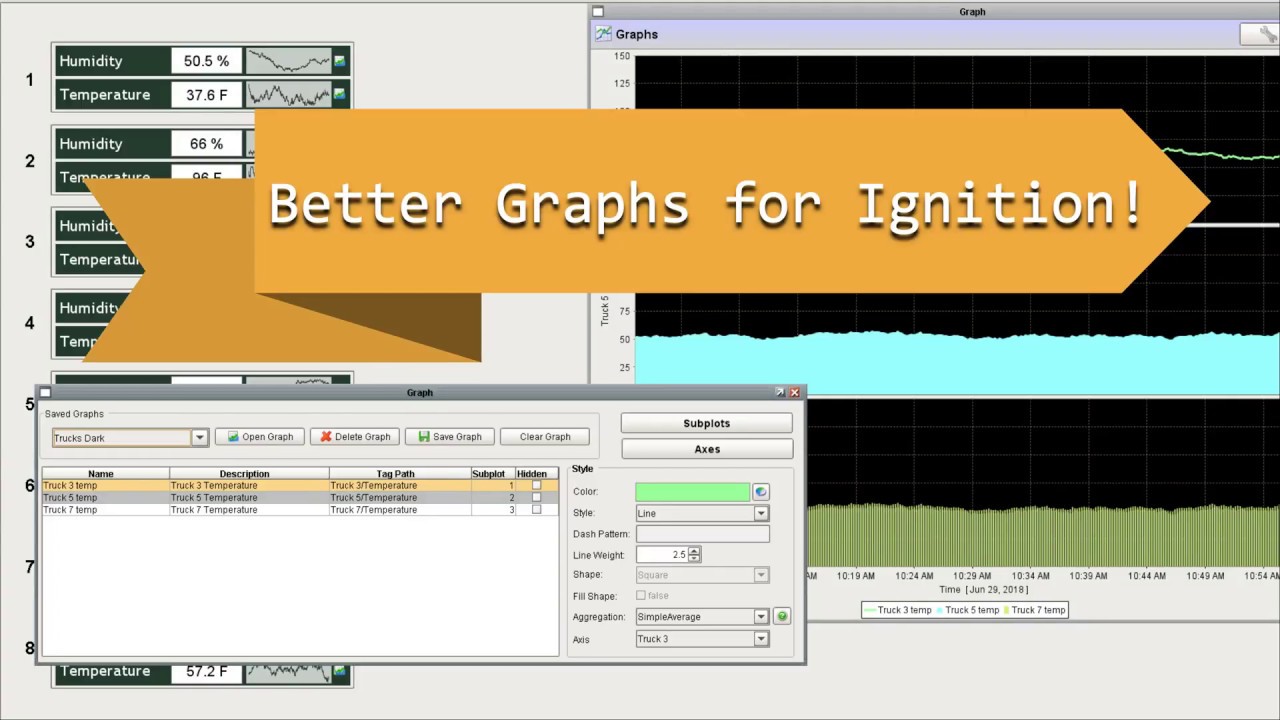Click the Truck 7/Temperature tag path cell
The width and height of the screenshot is (1280, 720).
[400, 509]
